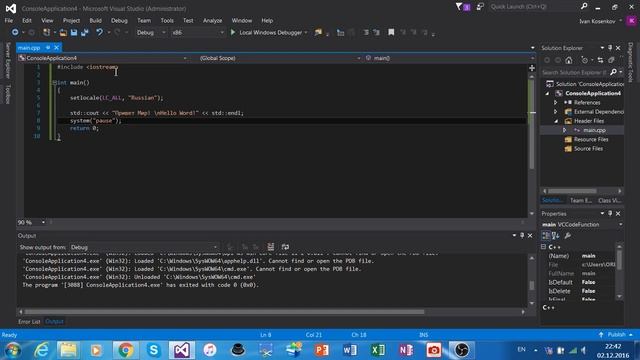Screen dimensions: 640x360
Task: Open the Toolbox side tab
Action: (8, 94)
